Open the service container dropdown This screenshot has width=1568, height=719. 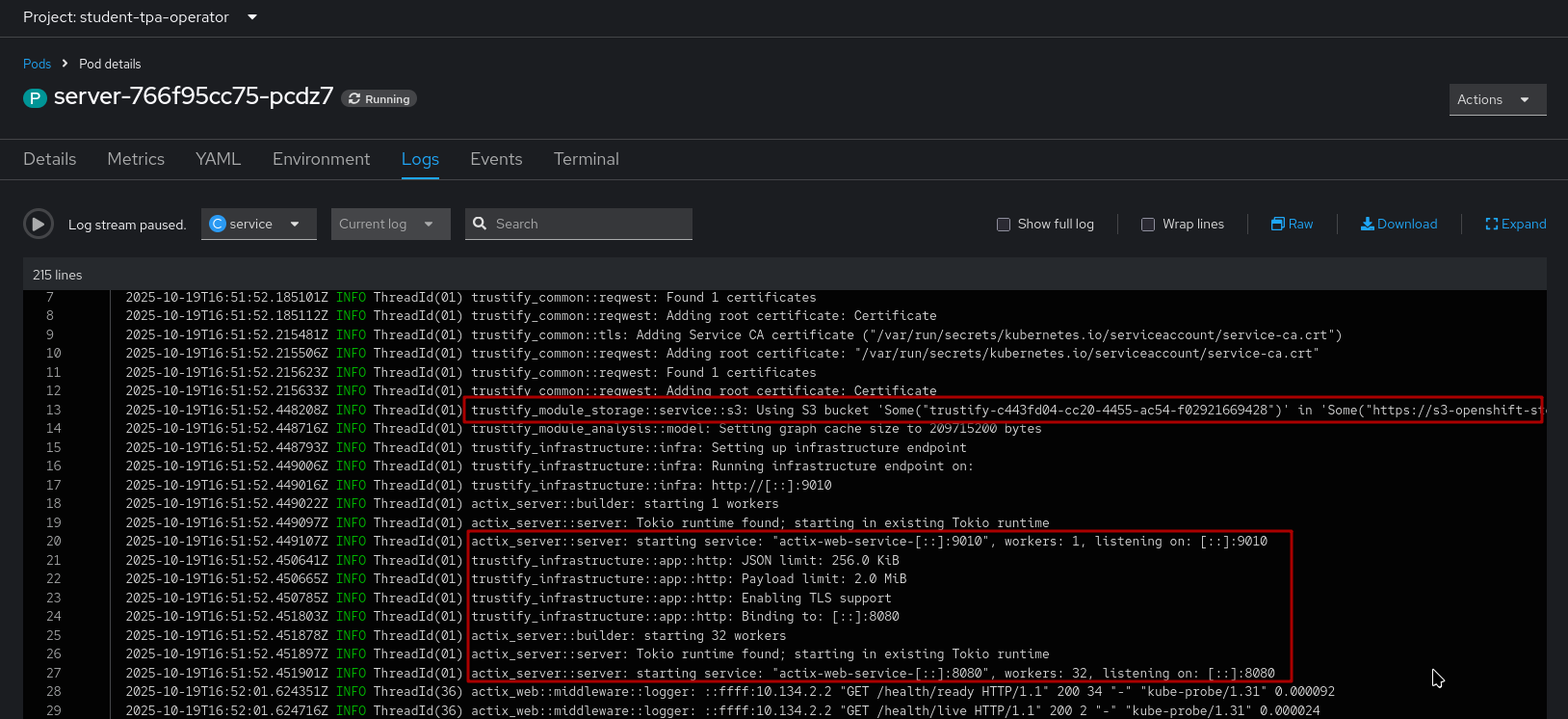(x=259, y=224)
